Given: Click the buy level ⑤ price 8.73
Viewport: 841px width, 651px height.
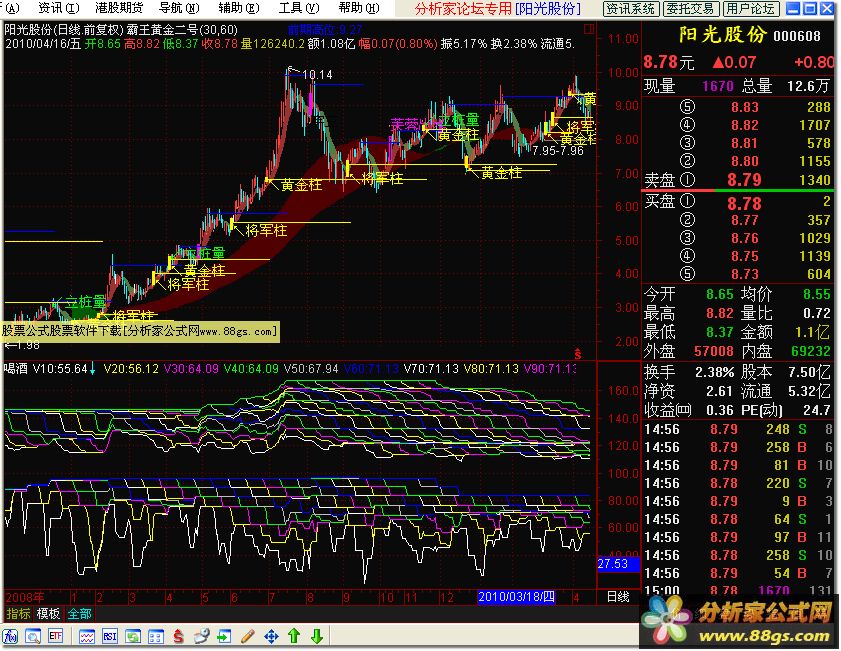Looking at the screenshot, I should (744, 274).
